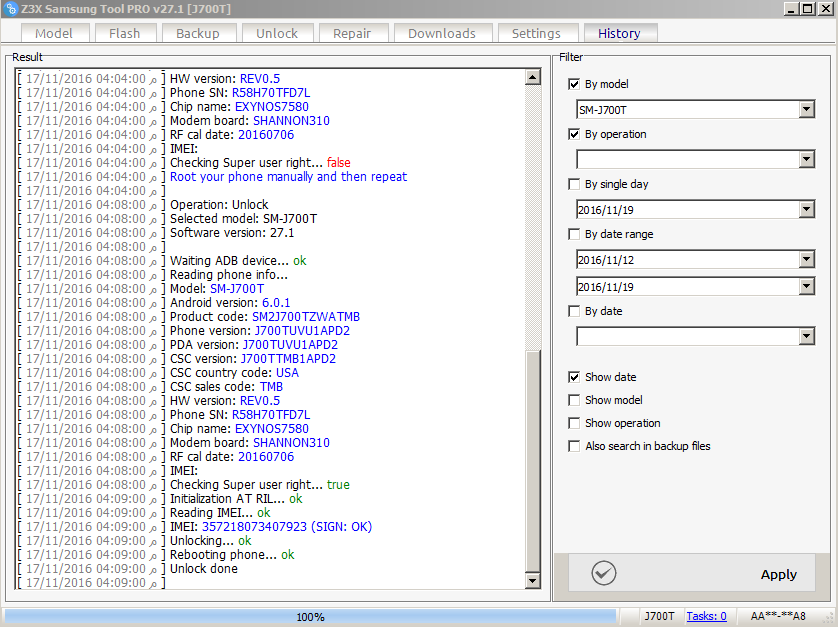838x627 pixels.
Task: Select the History tab
Action: pyautogui.click(x=619, y=33)
